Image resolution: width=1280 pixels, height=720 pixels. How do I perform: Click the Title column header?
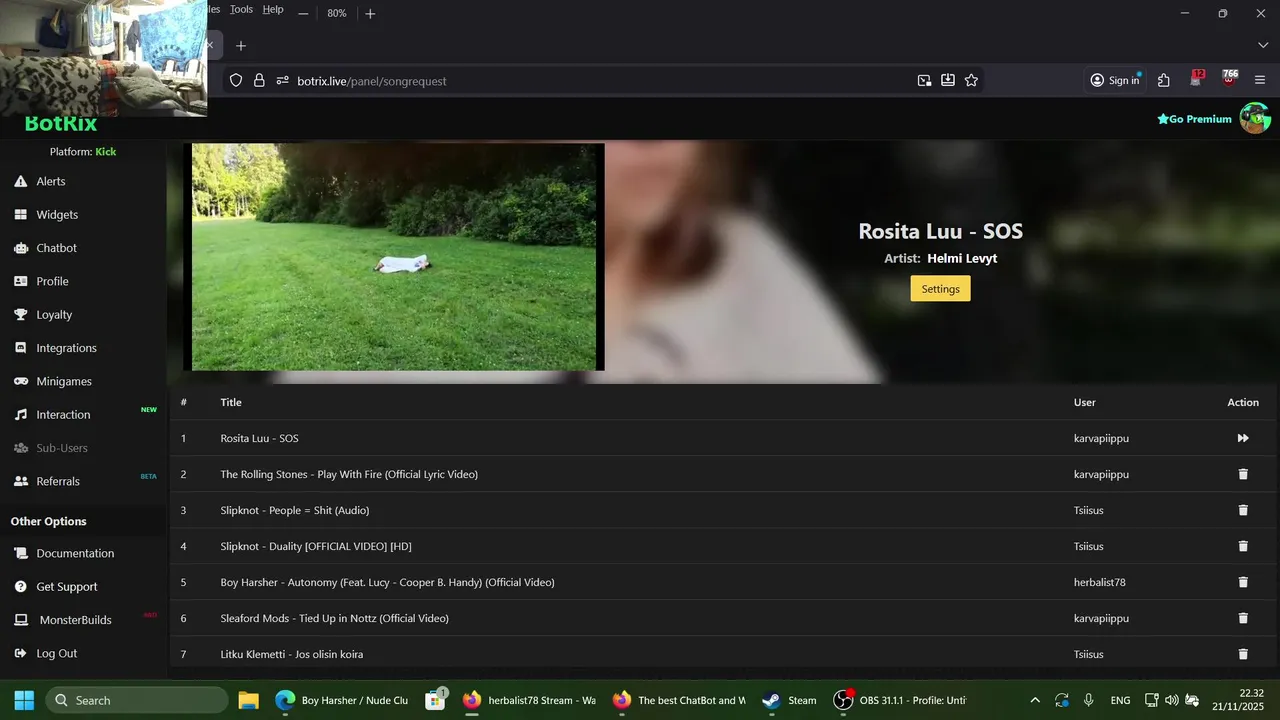pyautogui.click(x=231, y=402)
